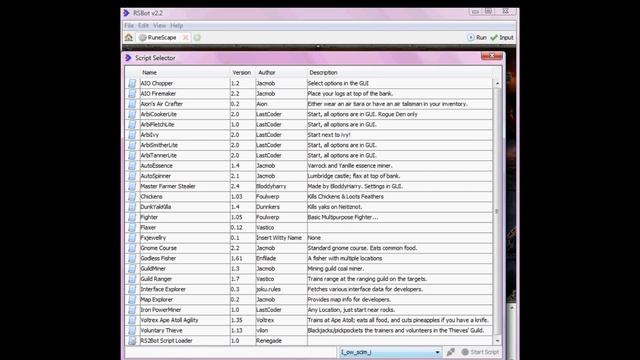
Task: Click the script icon beside Gnome Course
Action: coord(132,248)
